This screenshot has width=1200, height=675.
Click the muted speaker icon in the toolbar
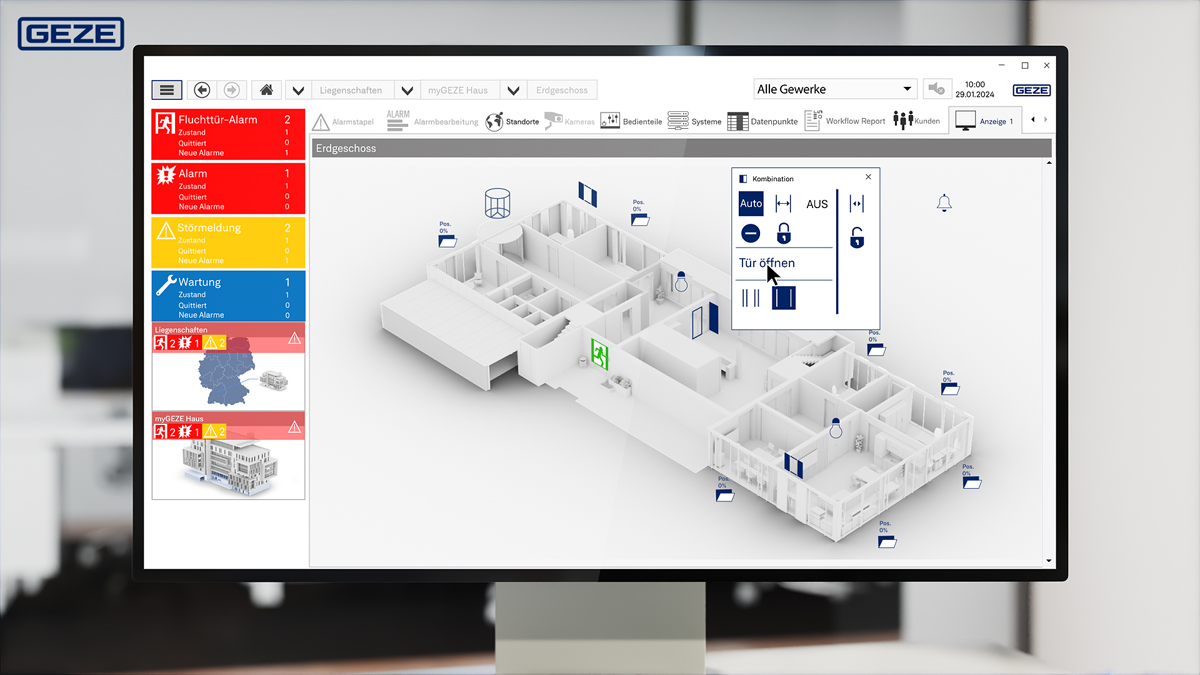tap(937, 90)
